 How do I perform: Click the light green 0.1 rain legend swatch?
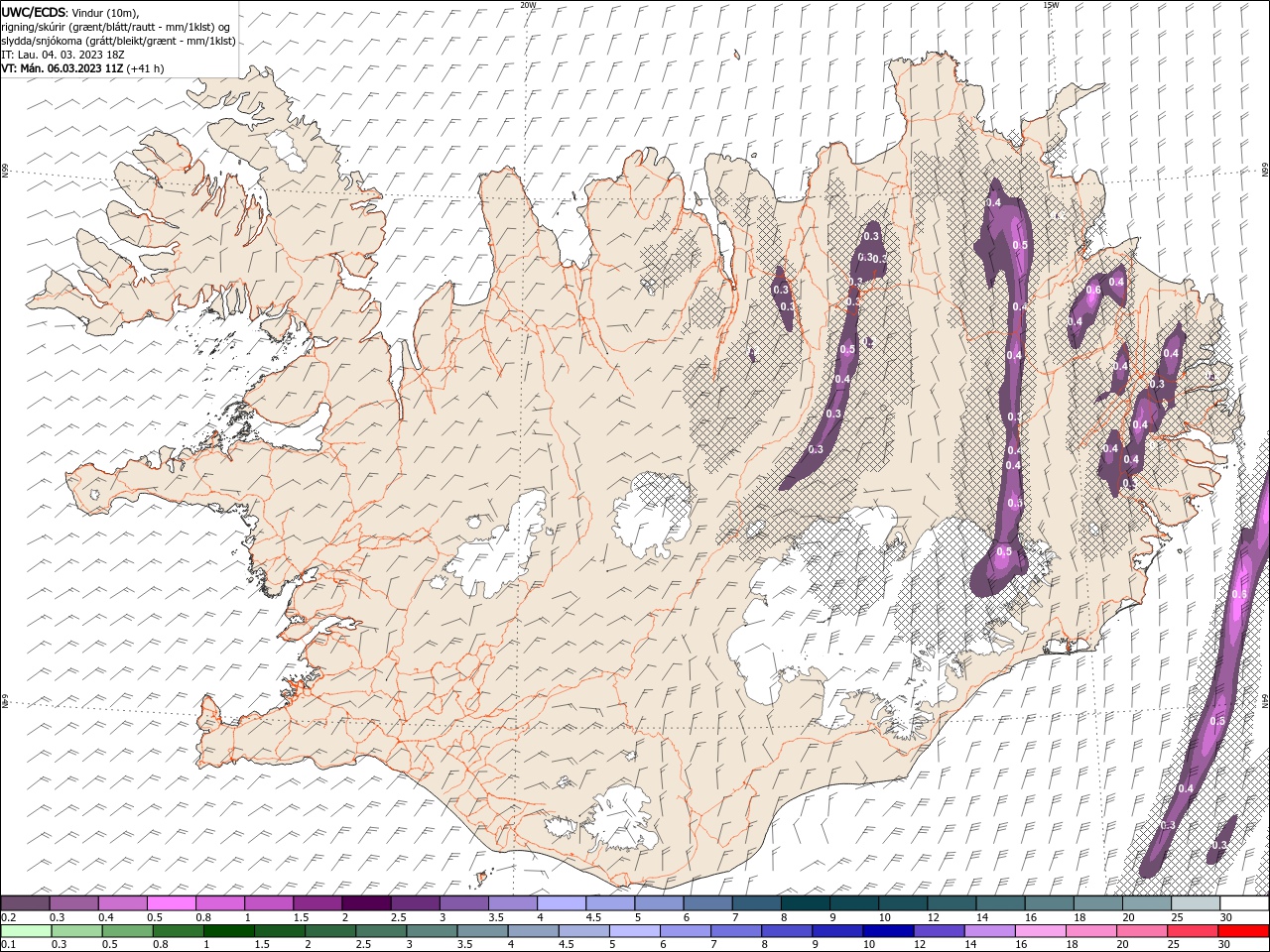pyautogui.click(x=26, y=931)
